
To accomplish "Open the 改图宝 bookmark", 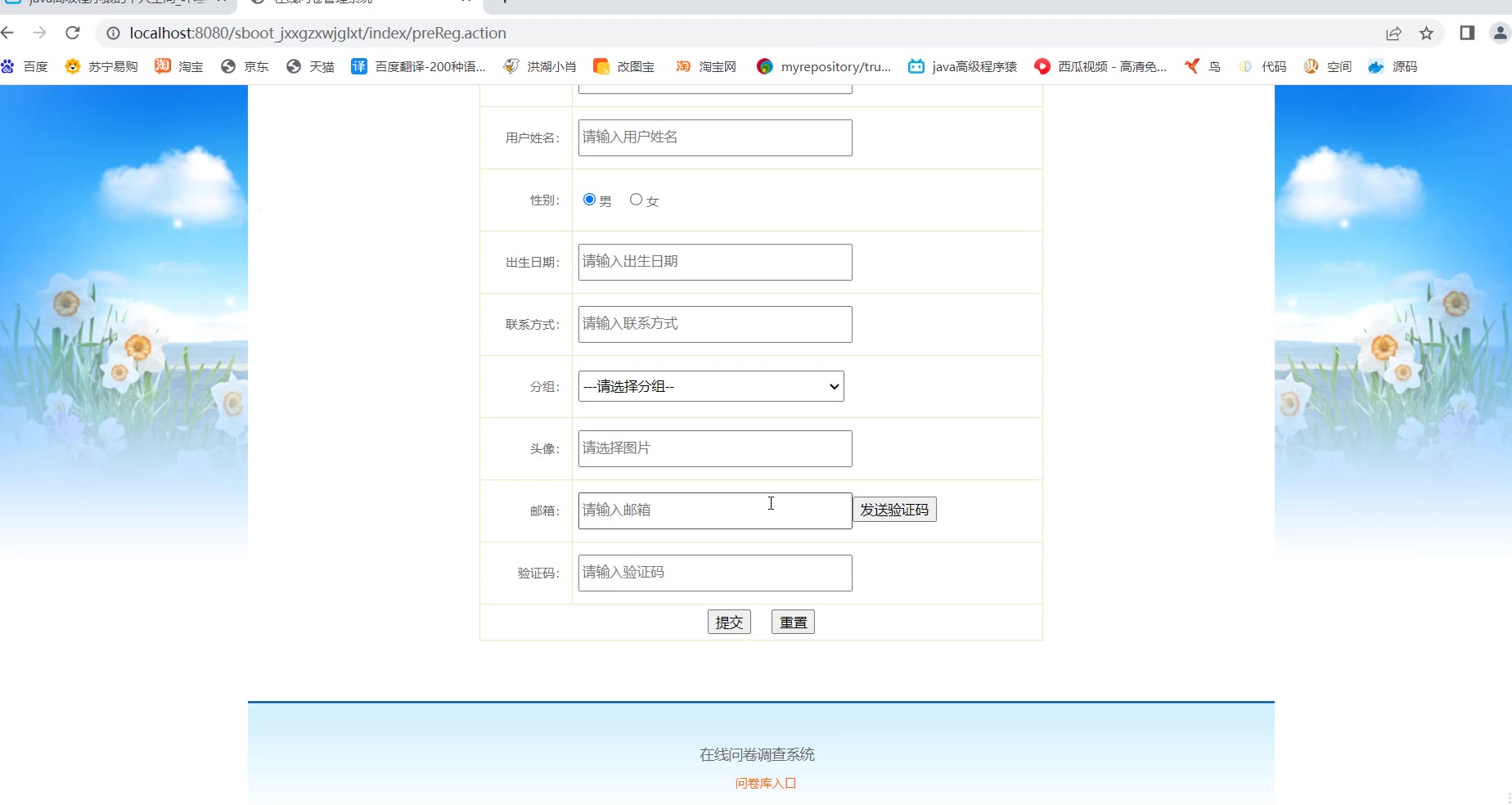I will pyautogui.click(x=623, y=66).
